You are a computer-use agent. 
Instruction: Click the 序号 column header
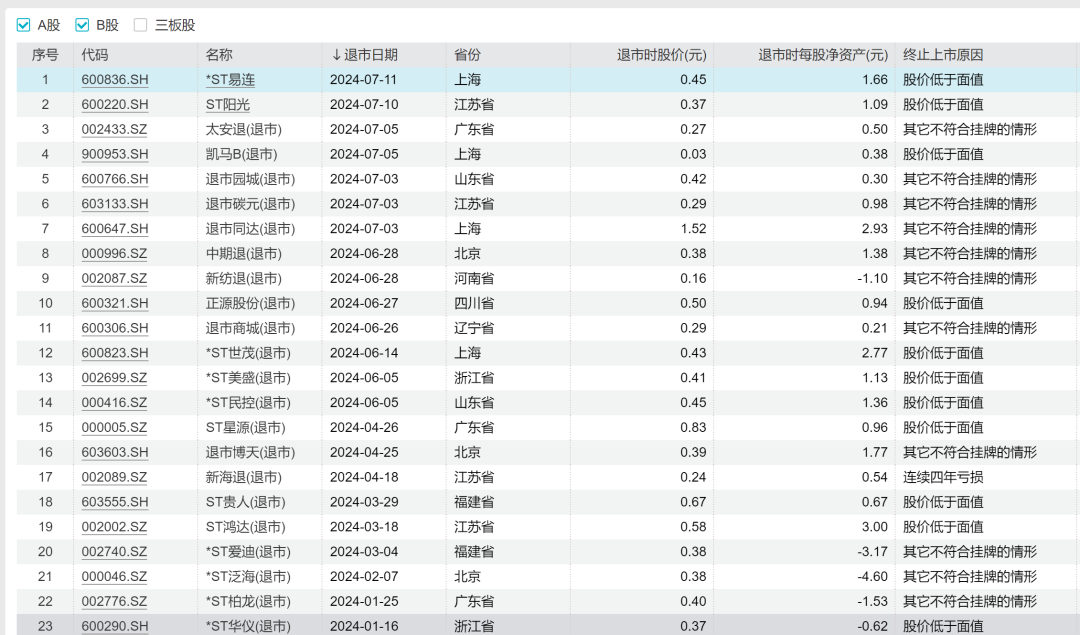click(x=45, y=55)
